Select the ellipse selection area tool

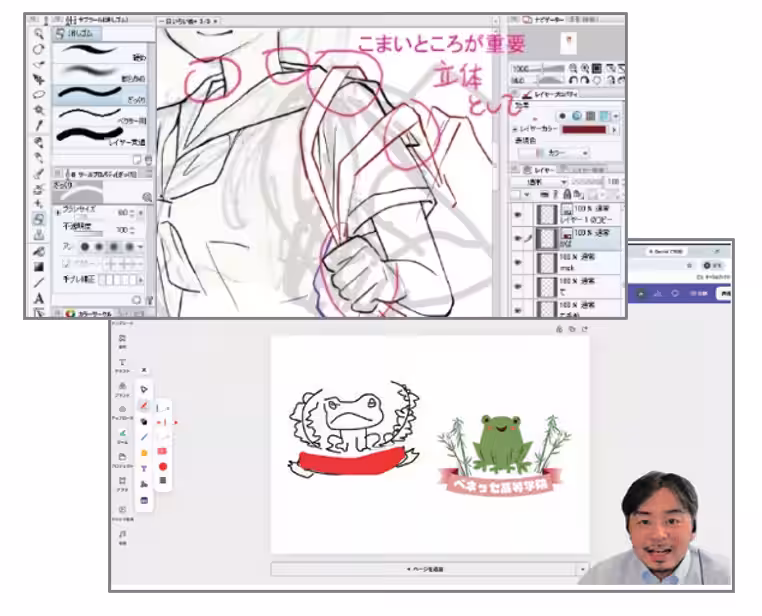39,95
